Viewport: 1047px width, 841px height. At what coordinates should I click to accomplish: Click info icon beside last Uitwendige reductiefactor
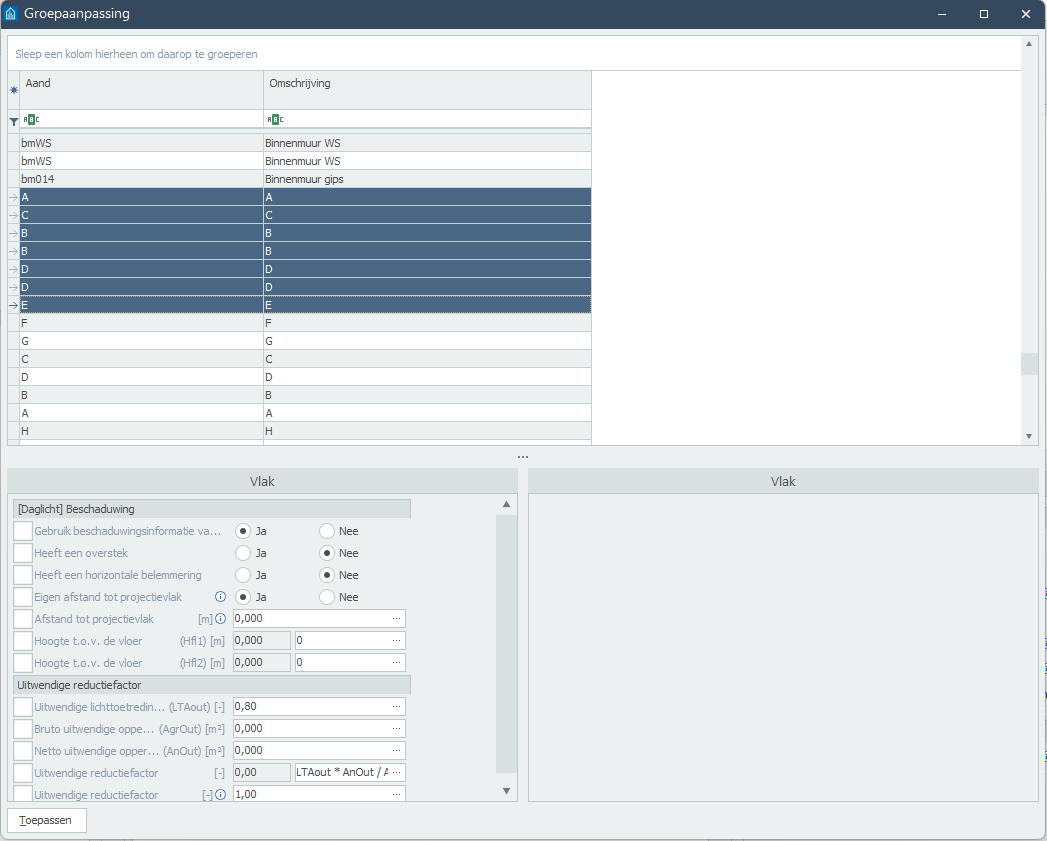click(221, 795)
